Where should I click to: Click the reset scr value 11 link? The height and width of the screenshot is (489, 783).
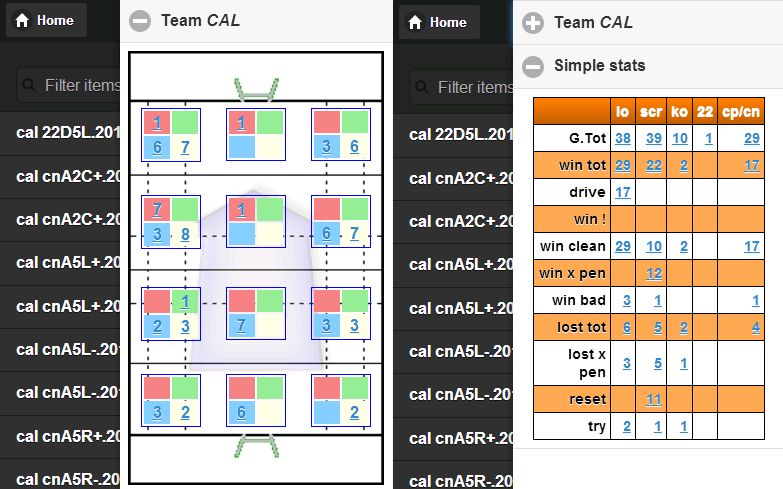(x=654, y=399)
